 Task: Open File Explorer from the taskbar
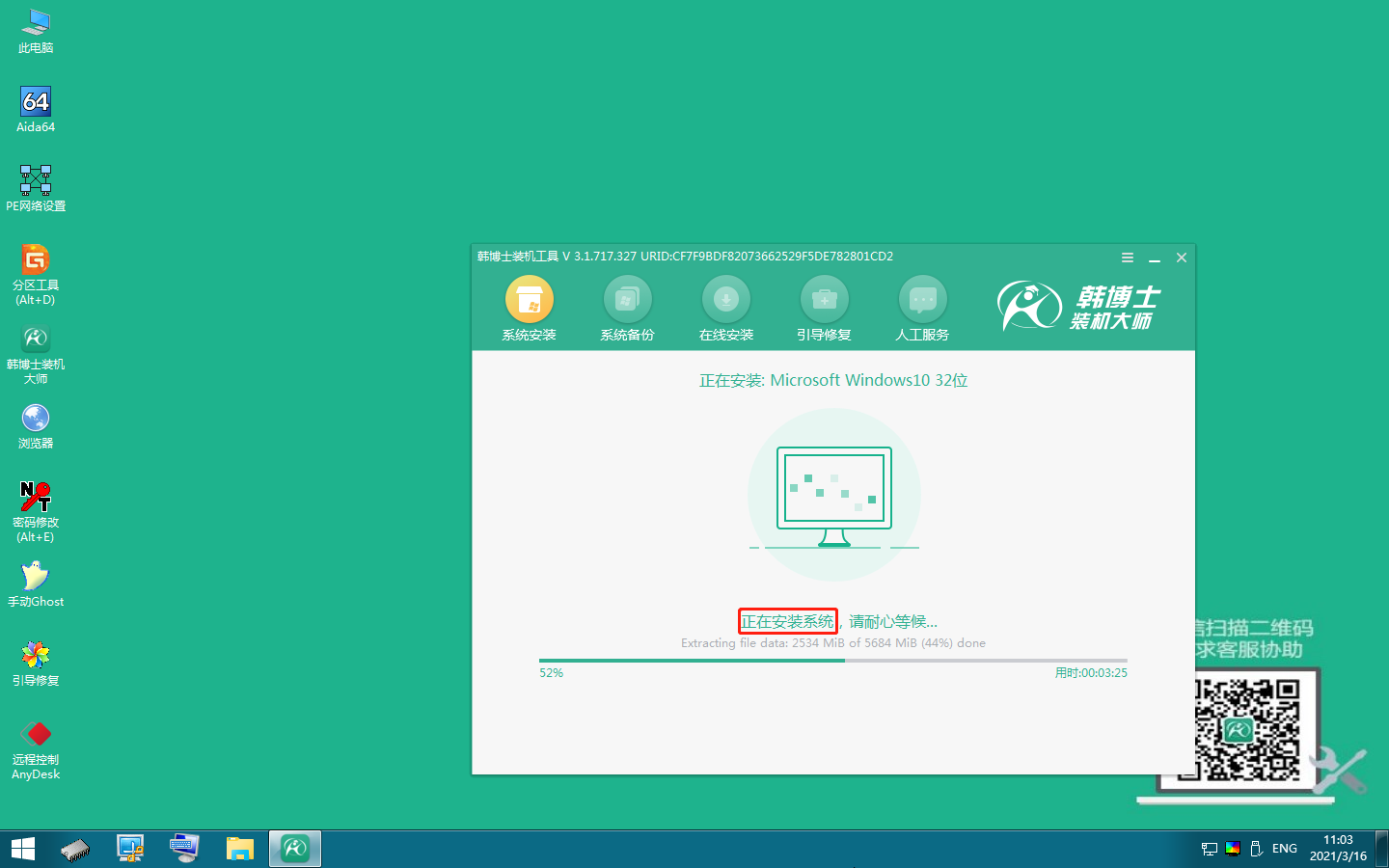[239, 849]
